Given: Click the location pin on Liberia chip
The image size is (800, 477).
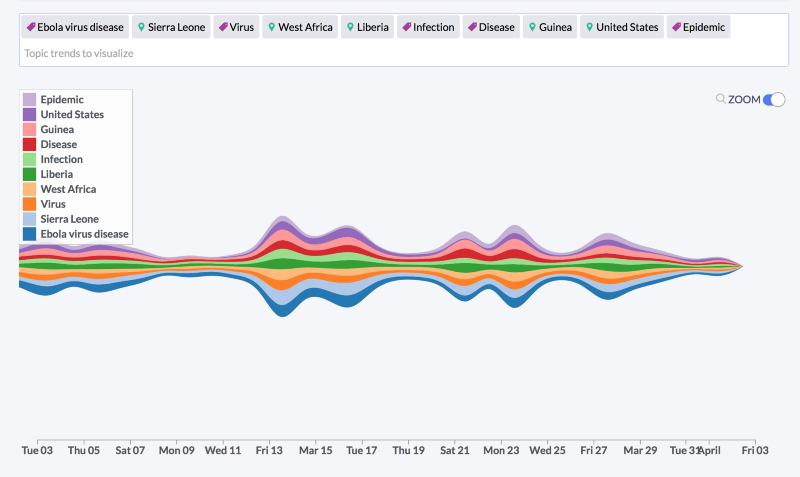Looking at the screenshot, I should click(x=351, y=27).
